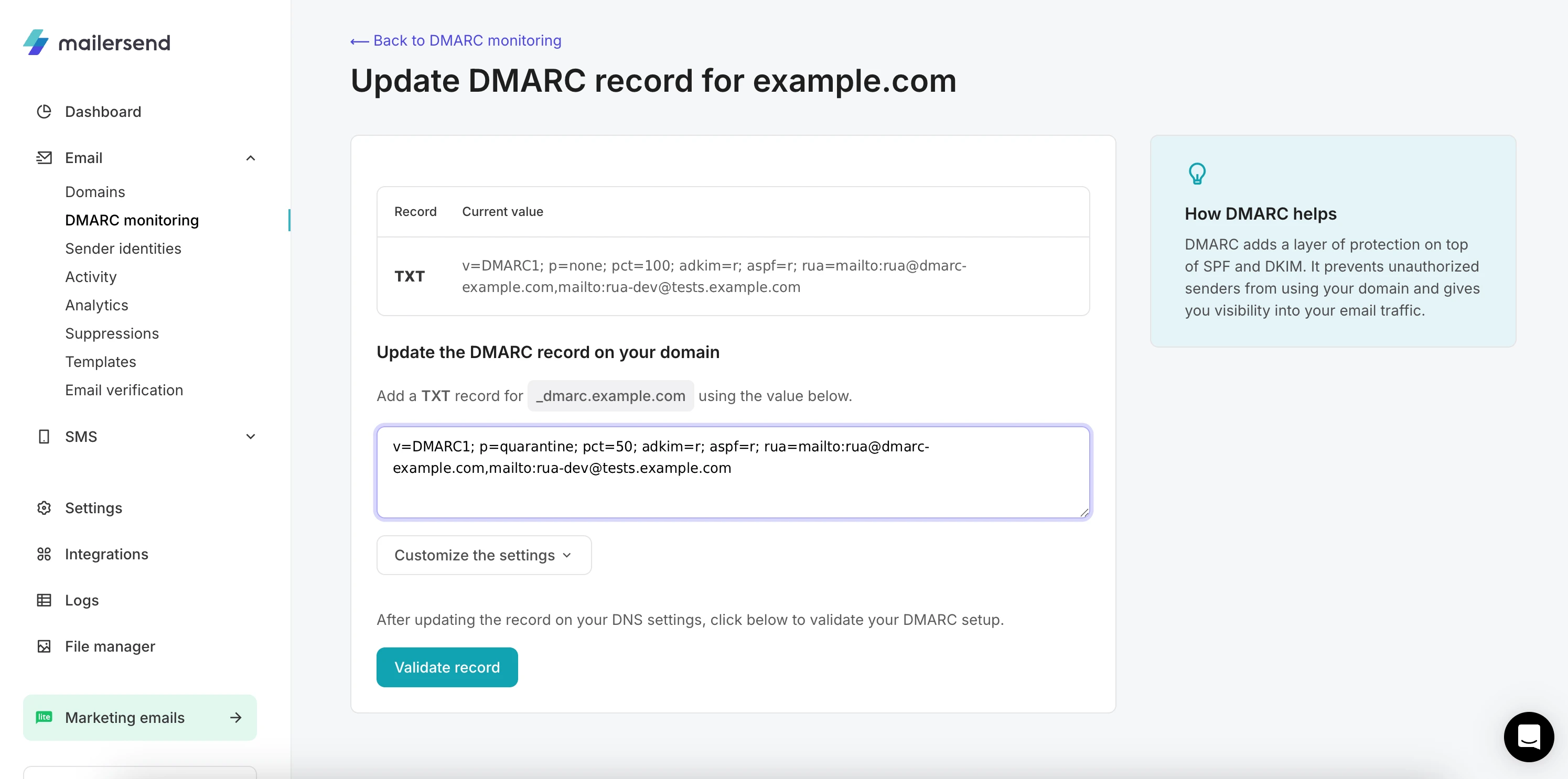Open Logs via the table icon
This screenshot has height=779, width=1568.
tap(44, 600)
